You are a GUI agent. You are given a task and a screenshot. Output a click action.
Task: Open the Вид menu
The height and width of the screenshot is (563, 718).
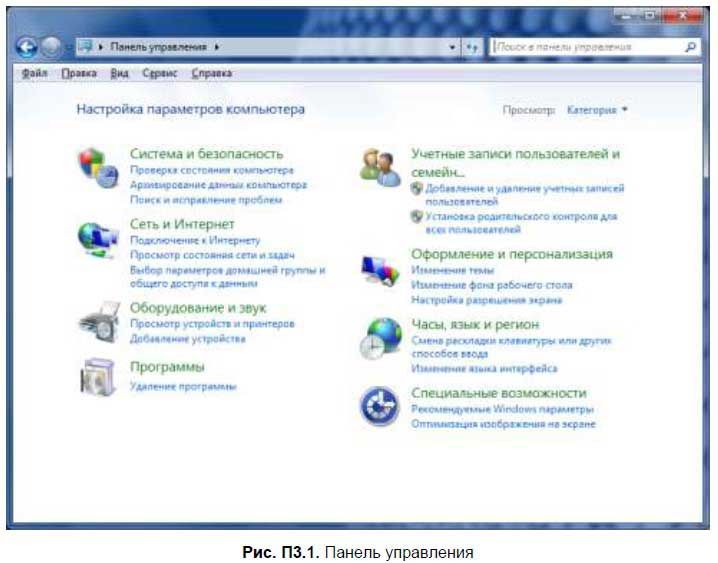120,73
